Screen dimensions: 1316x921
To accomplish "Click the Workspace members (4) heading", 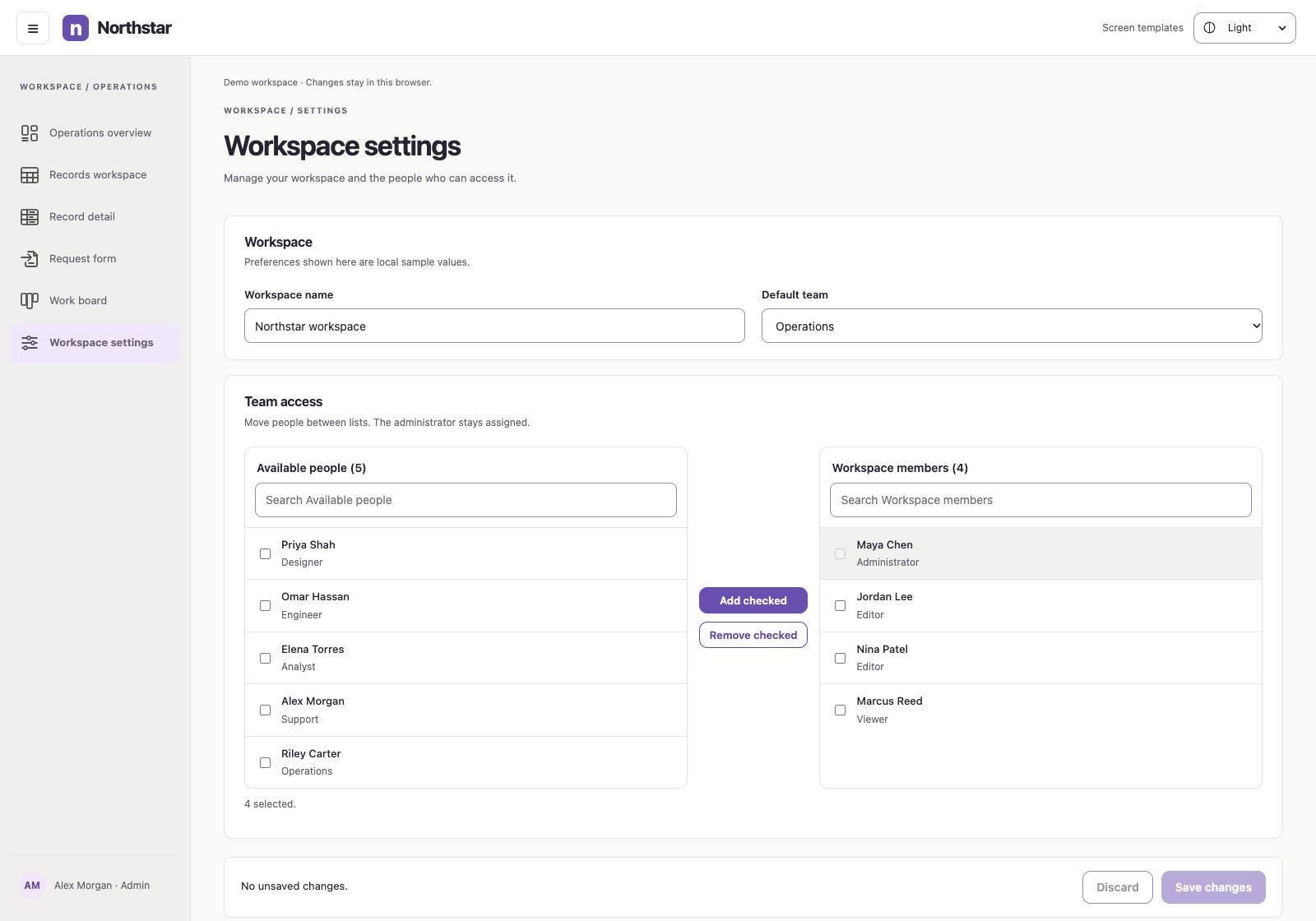I will [x=900, y=468].
